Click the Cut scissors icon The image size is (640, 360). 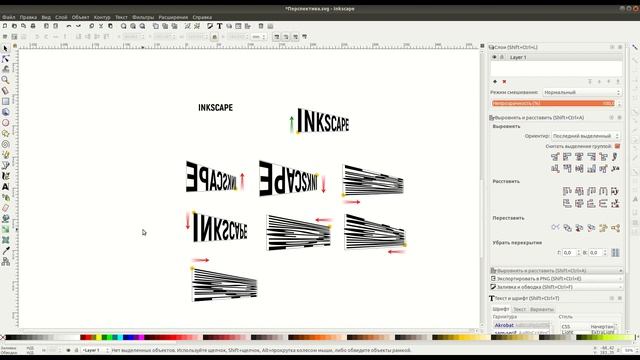[x=101, y=26]
